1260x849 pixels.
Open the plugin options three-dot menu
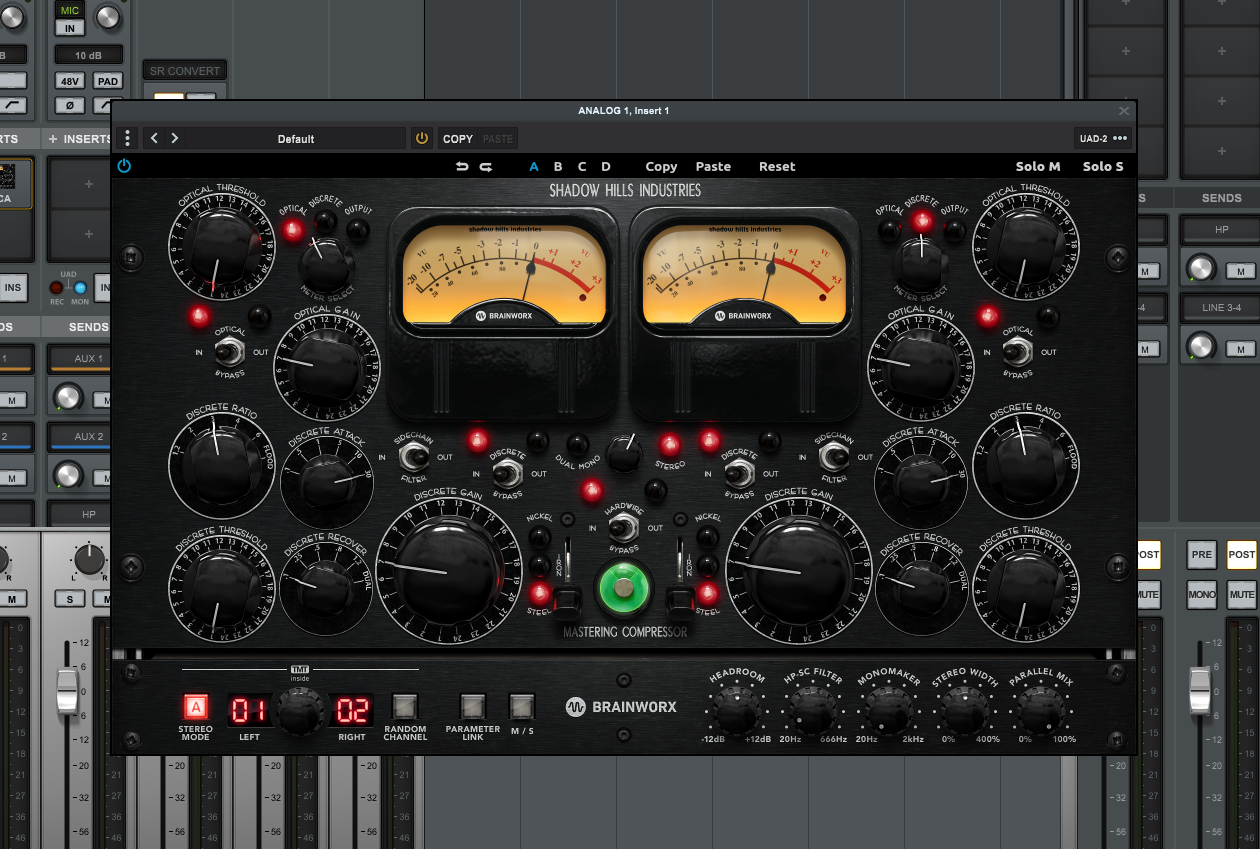tap(126, 138)
